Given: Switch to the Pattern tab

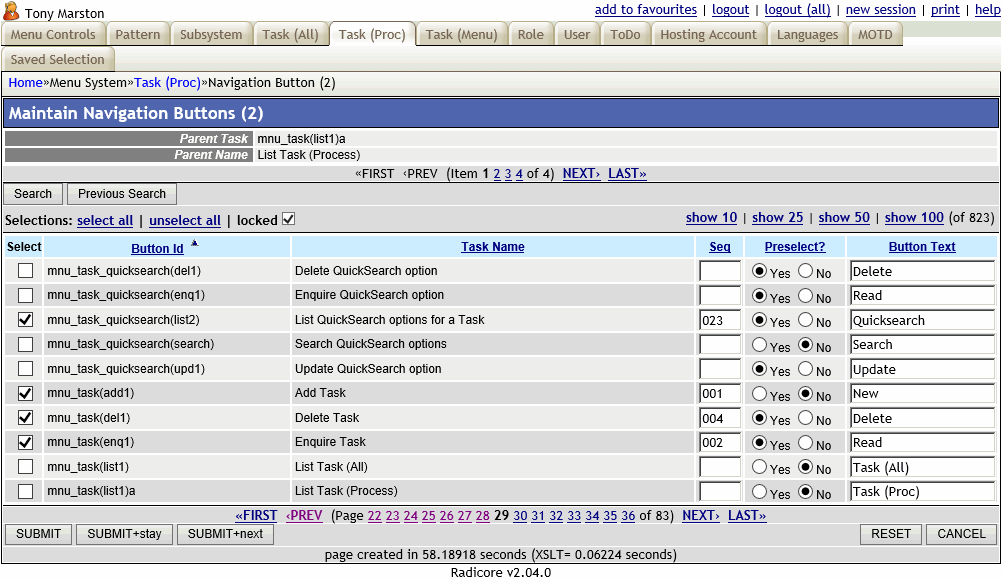Looking at the screenshot, I should [138, 33].
